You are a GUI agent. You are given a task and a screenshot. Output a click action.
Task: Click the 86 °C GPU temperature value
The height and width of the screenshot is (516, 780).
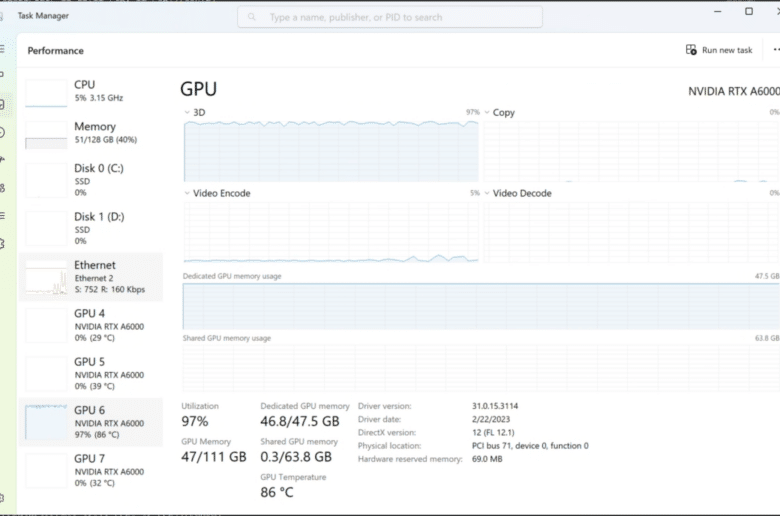[x=277, y=492]
